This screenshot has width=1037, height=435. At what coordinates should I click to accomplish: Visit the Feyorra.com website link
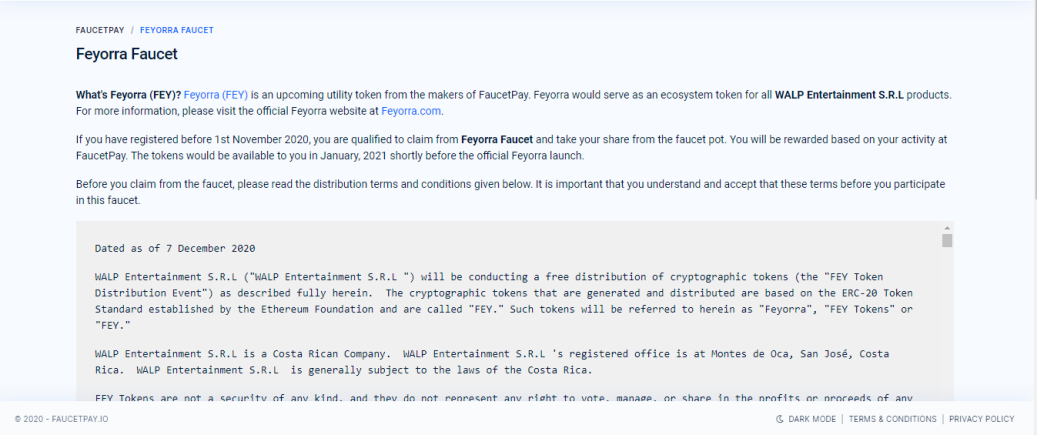pyautogui.click(x=411, y=111)
